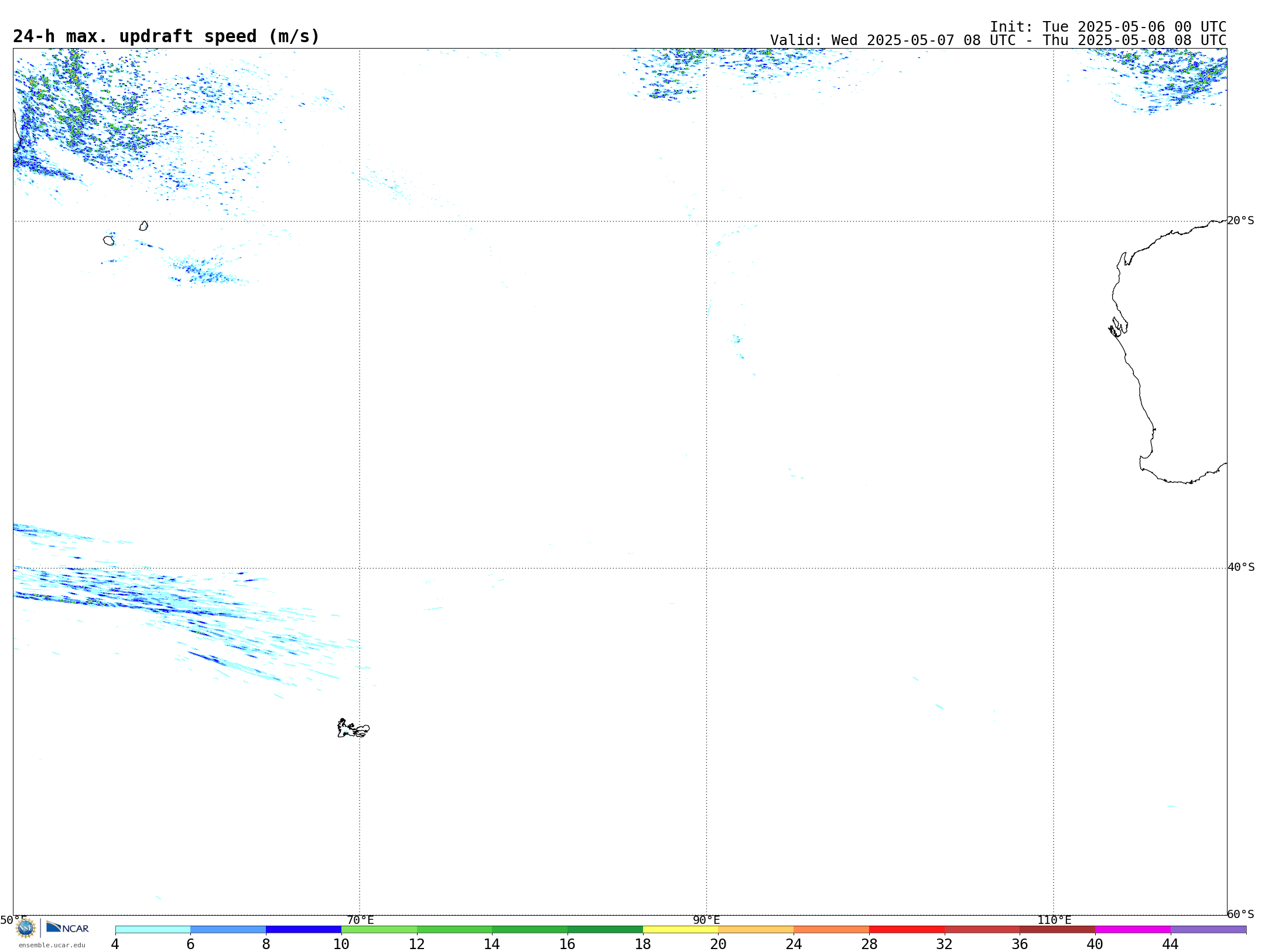Screen dimensions: 1265x952
Task: Click the plot title '24-h max. updraft speed (m/s)'
Action: tap(166, 36)
